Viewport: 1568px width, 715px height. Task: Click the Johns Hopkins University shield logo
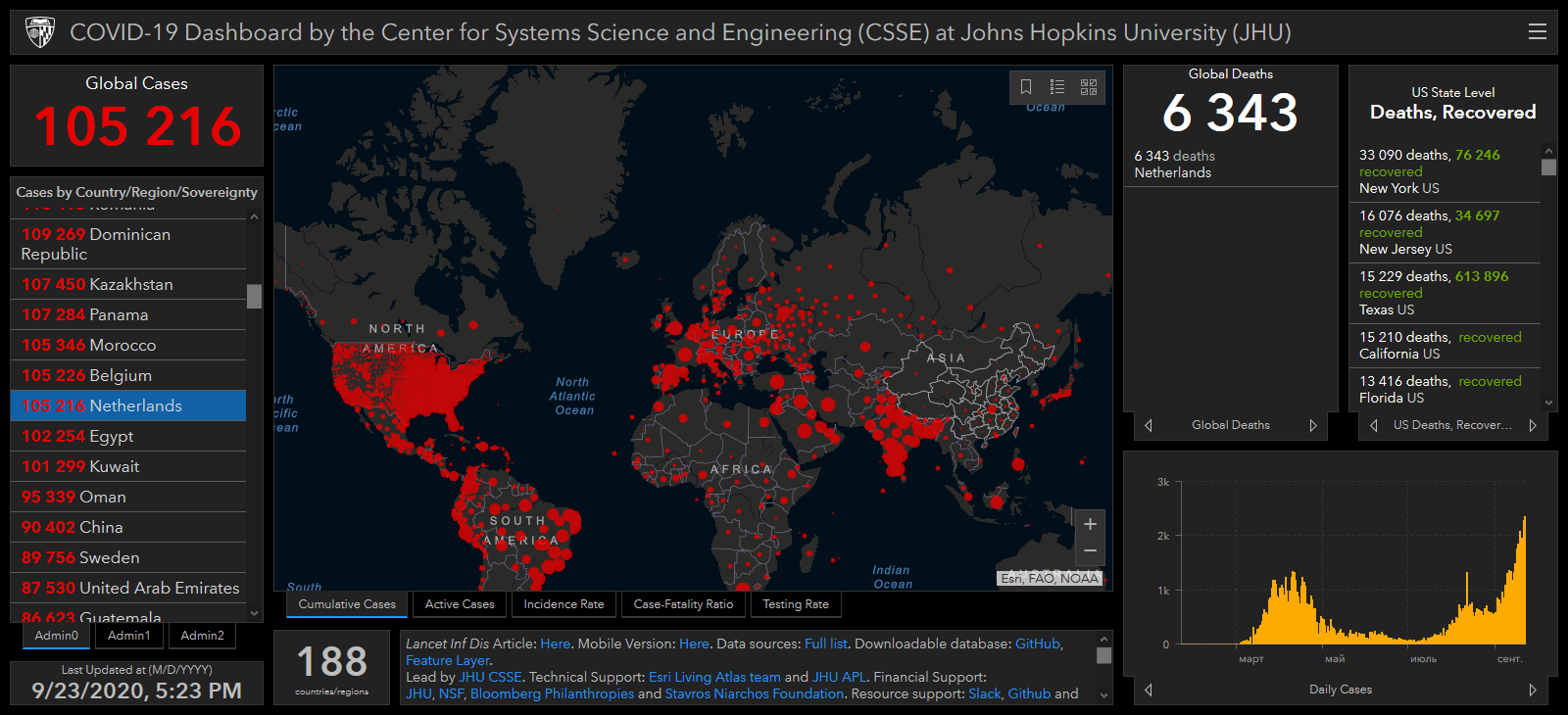[40, 32]
